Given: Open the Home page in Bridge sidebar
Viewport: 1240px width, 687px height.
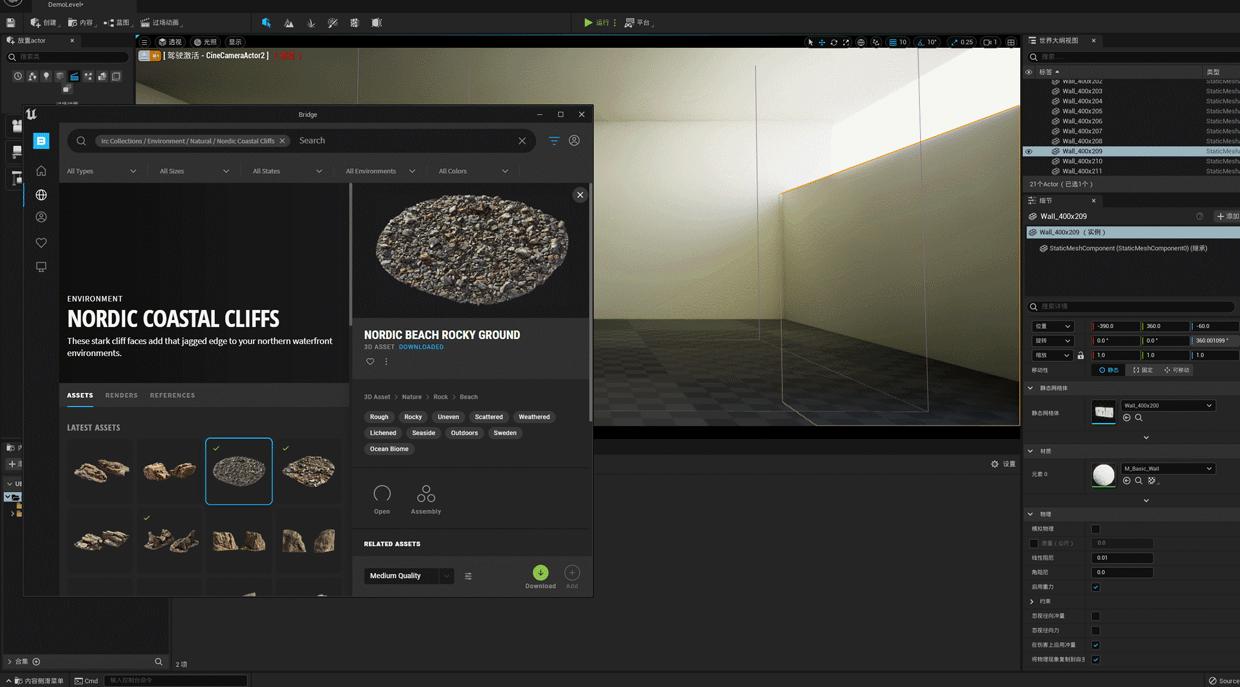Looking at the screenshot, I should (41, 171).
